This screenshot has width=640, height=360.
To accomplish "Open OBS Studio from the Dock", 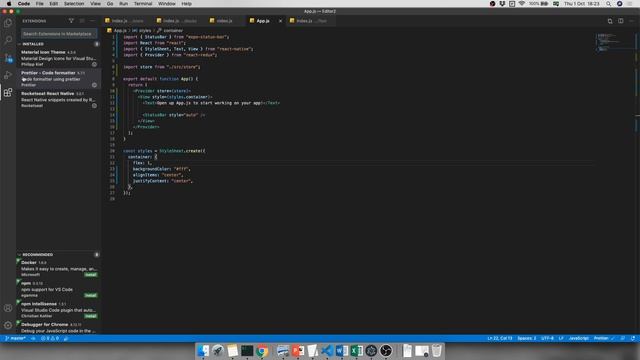I will [386, 351].
